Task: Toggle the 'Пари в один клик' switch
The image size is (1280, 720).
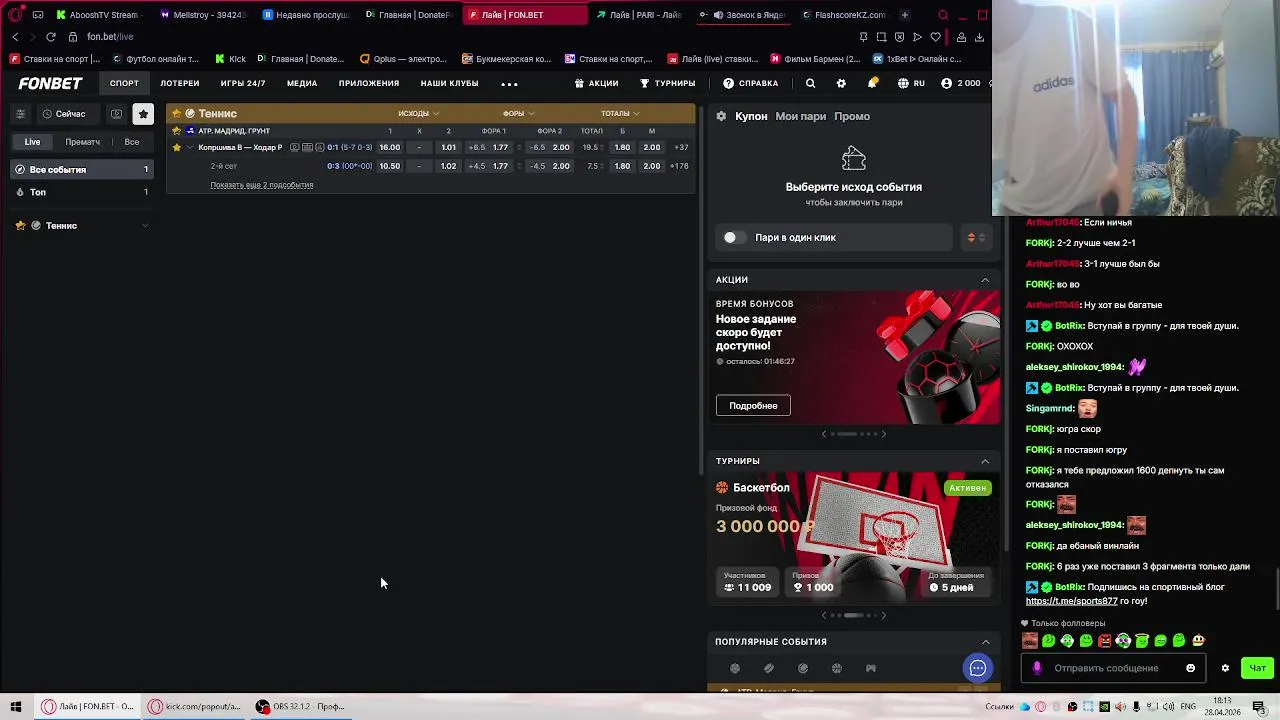Action: point(734,237)
